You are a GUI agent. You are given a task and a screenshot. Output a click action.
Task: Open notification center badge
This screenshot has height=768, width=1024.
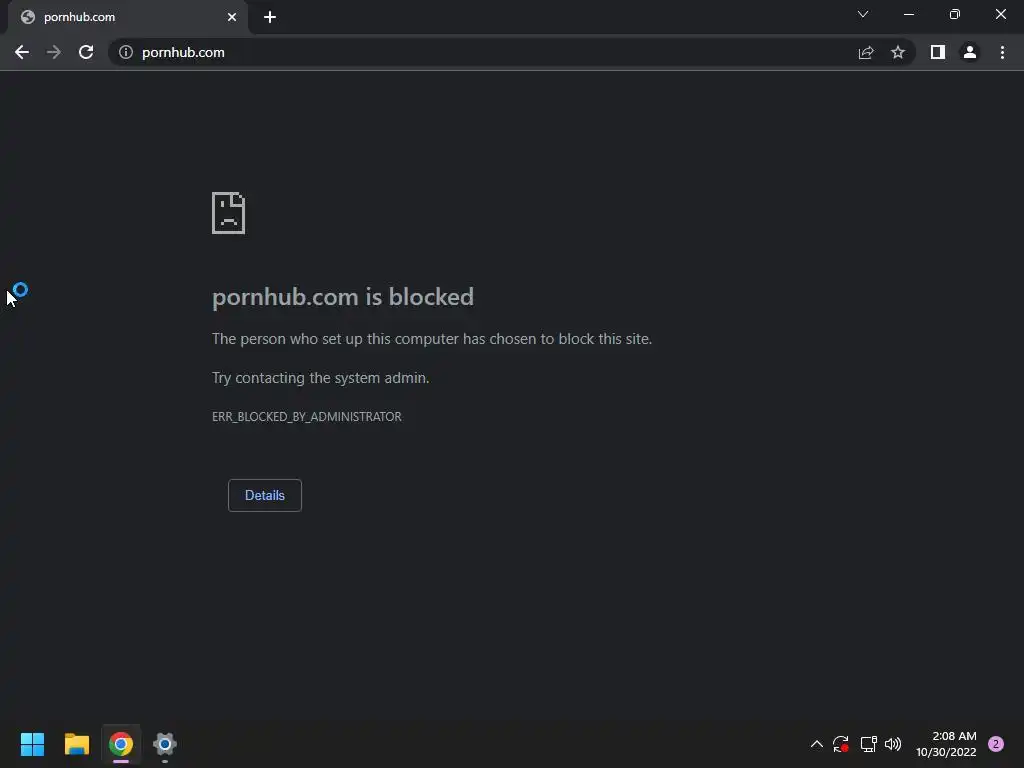coord(996,744)
